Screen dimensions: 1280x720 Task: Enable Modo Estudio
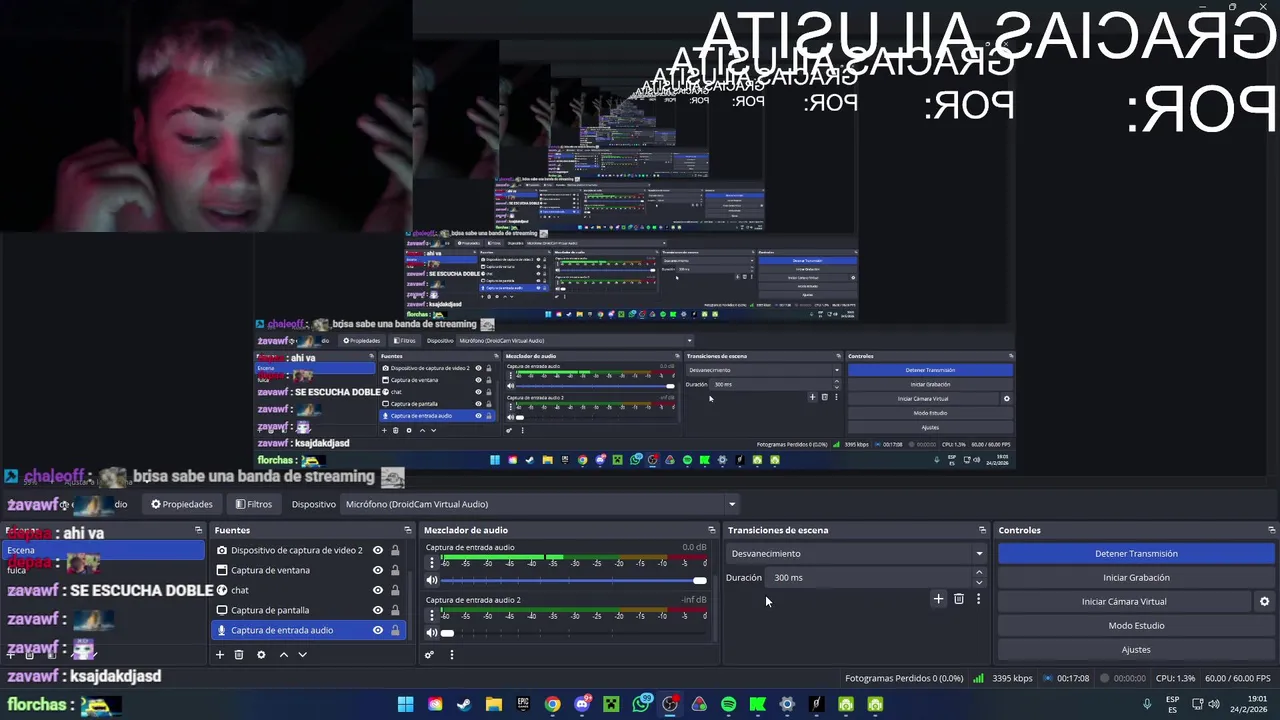pyautogui.click(x=1136, y=625)
